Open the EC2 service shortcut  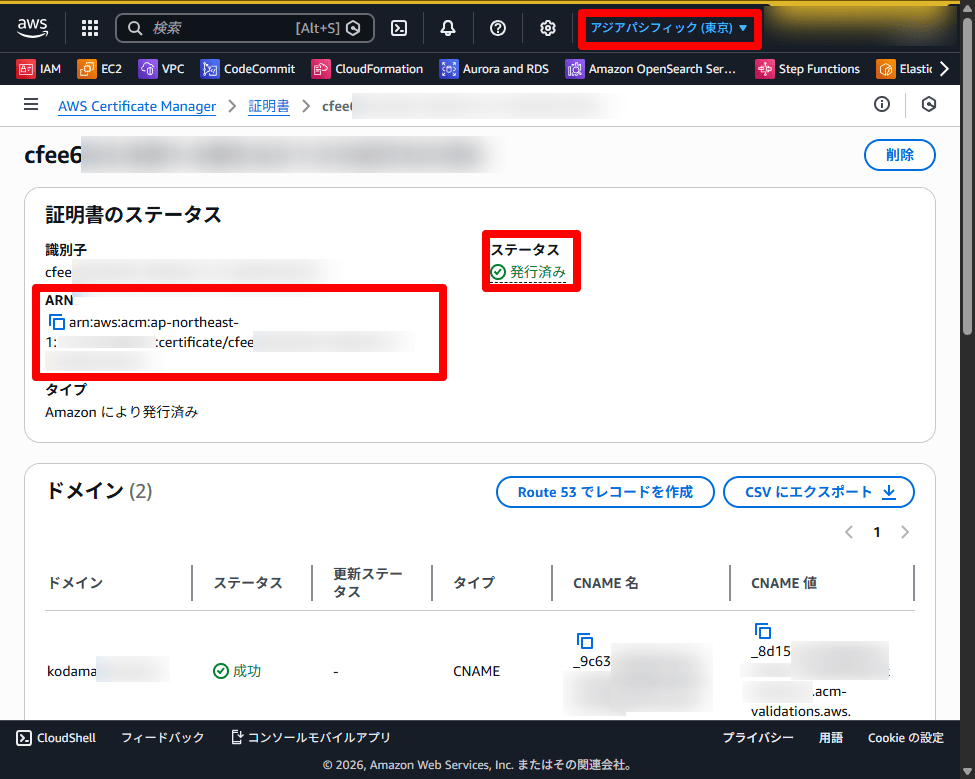point(100,69)
